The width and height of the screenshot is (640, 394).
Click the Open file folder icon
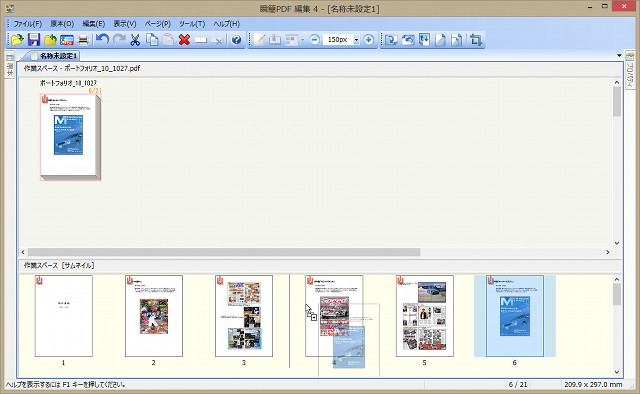point(17,40)
